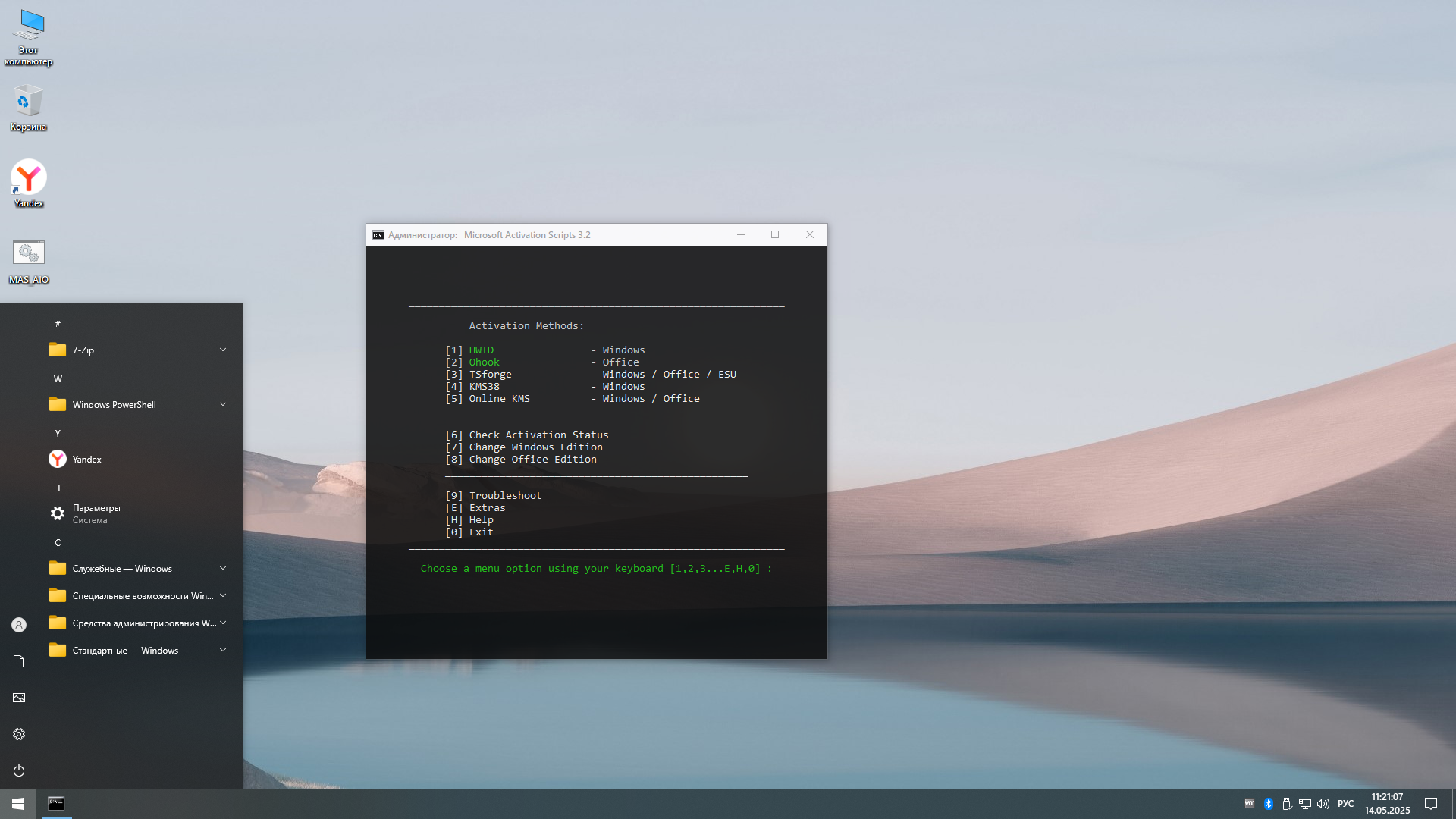Open the Корзина (Recycle Bin)

[28, 102]
